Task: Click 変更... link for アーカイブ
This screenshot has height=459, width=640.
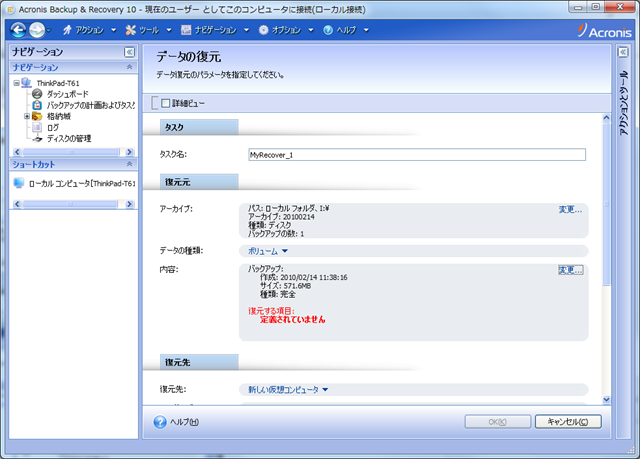Action: coord(570,210)
